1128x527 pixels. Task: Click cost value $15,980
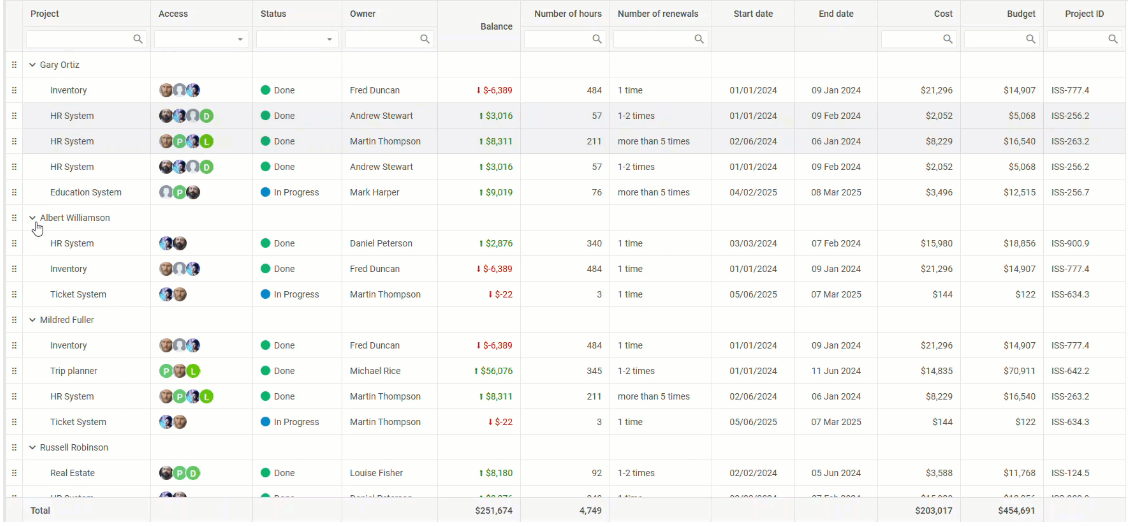click(x=937, y=243)
